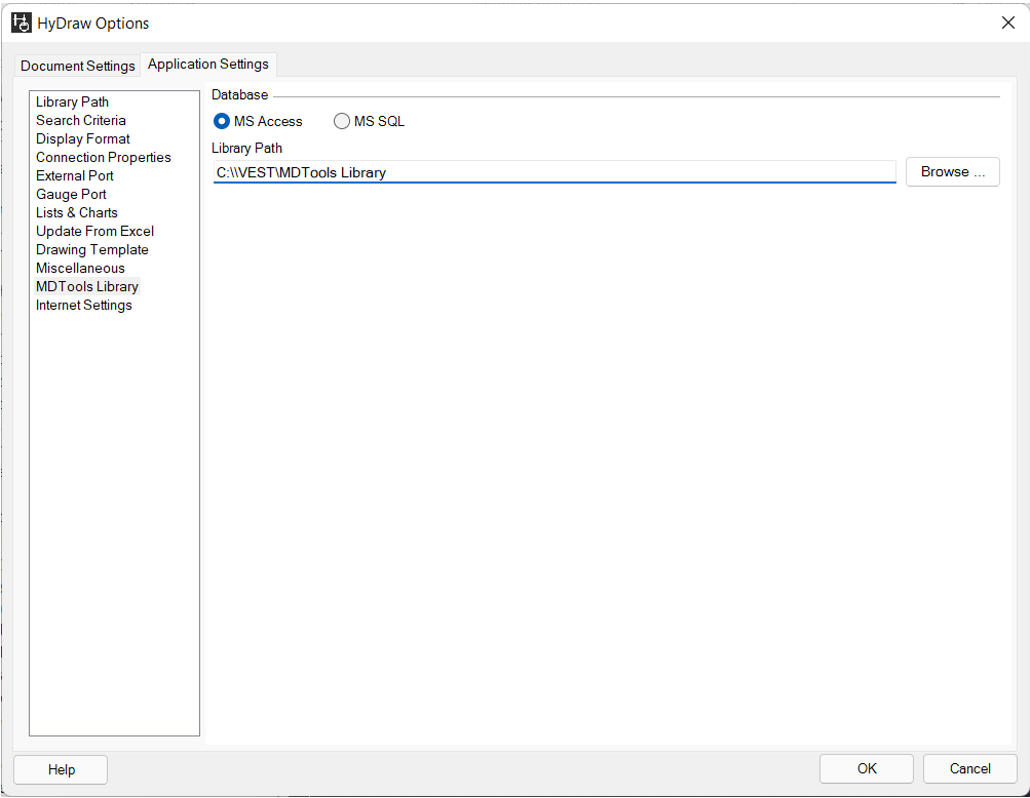Close the HyDraw Options dialog
This screenshot has width=1030, height=798.
pyautogui.click(x=1007, y=23)
